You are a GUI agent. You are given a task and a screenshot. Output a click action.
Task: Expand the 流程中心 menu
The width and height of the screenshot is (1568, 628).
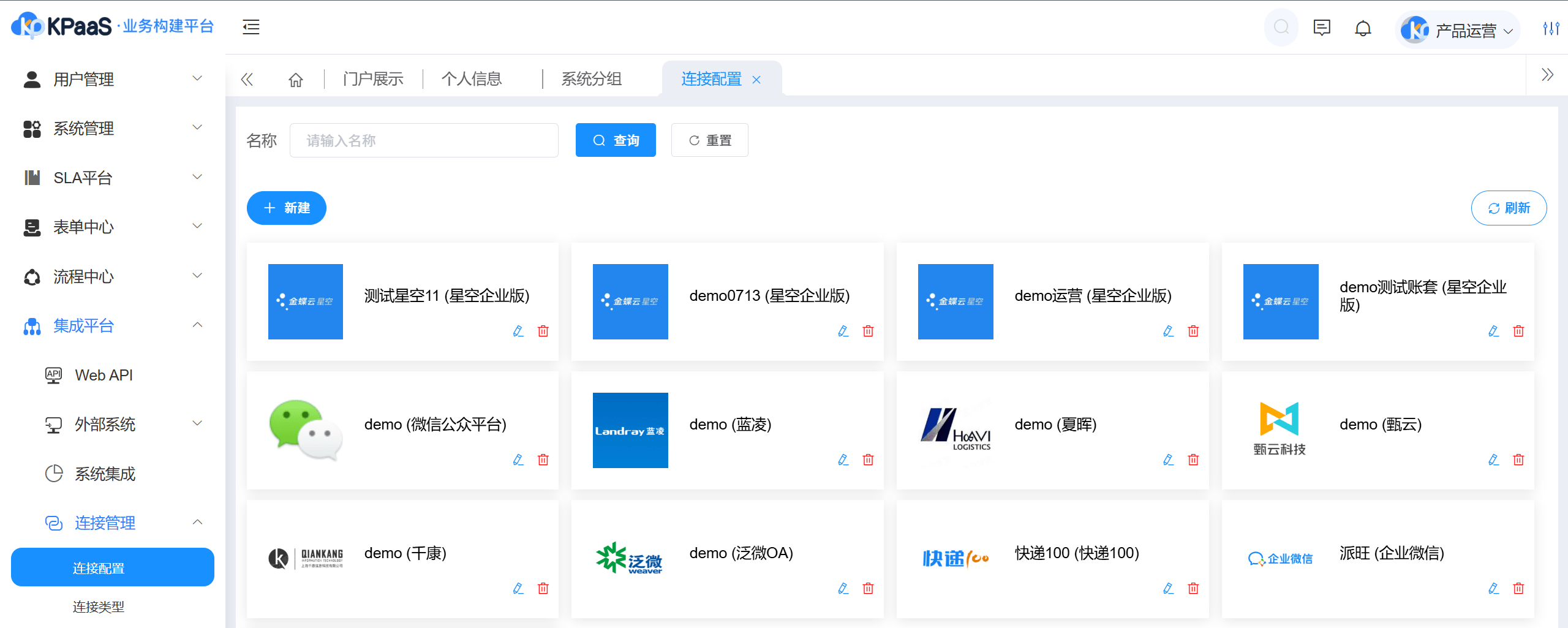tap(113, 276)
